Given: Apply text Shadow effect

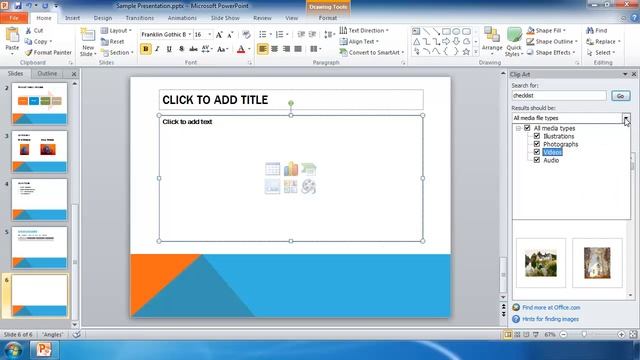Looking at the screenshot, I should coord(181,49).
